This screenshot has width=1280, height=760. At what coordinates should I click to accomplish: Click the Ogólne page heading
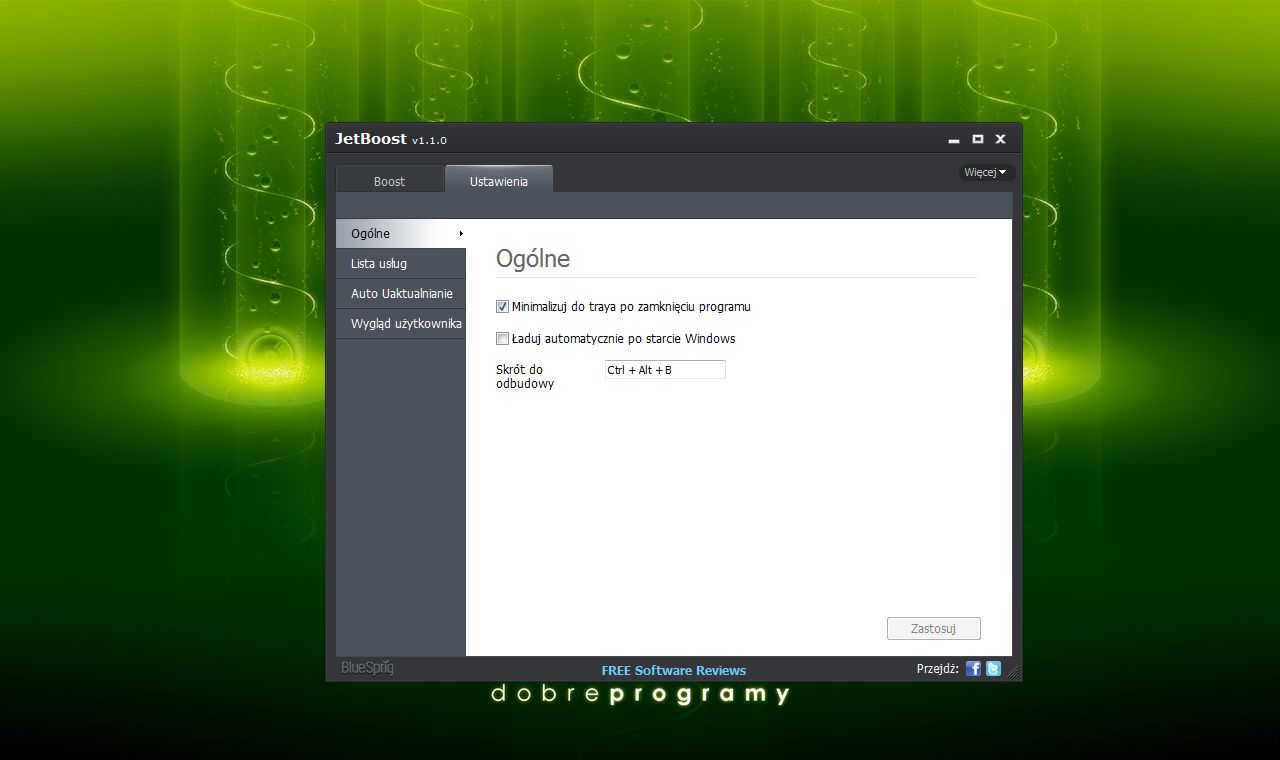pos(533,259)
